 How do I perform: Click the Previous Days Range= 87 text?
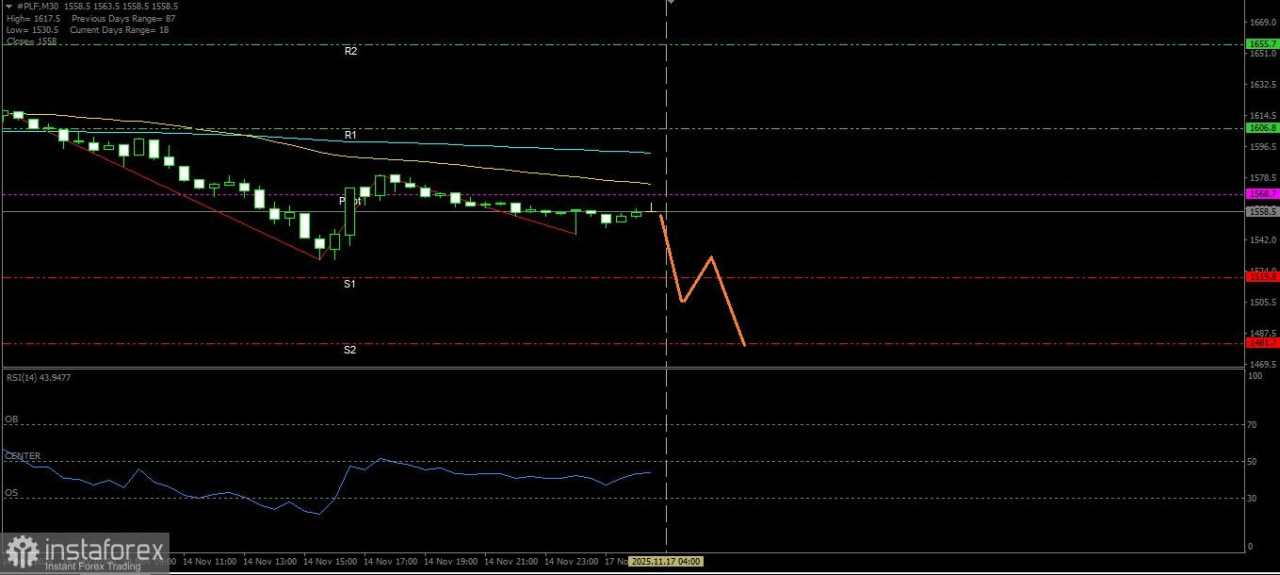point(124,18)
